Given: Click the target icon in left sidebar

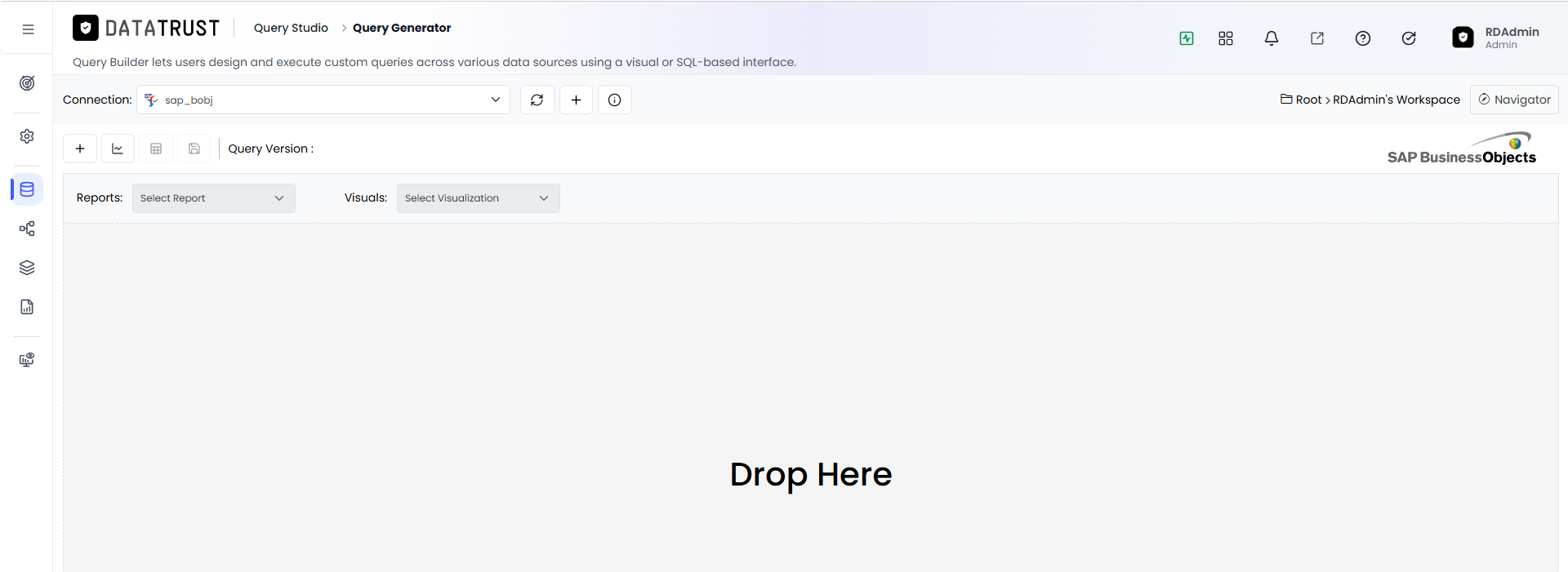Looking at the screenshot, I should coord(27,83).
